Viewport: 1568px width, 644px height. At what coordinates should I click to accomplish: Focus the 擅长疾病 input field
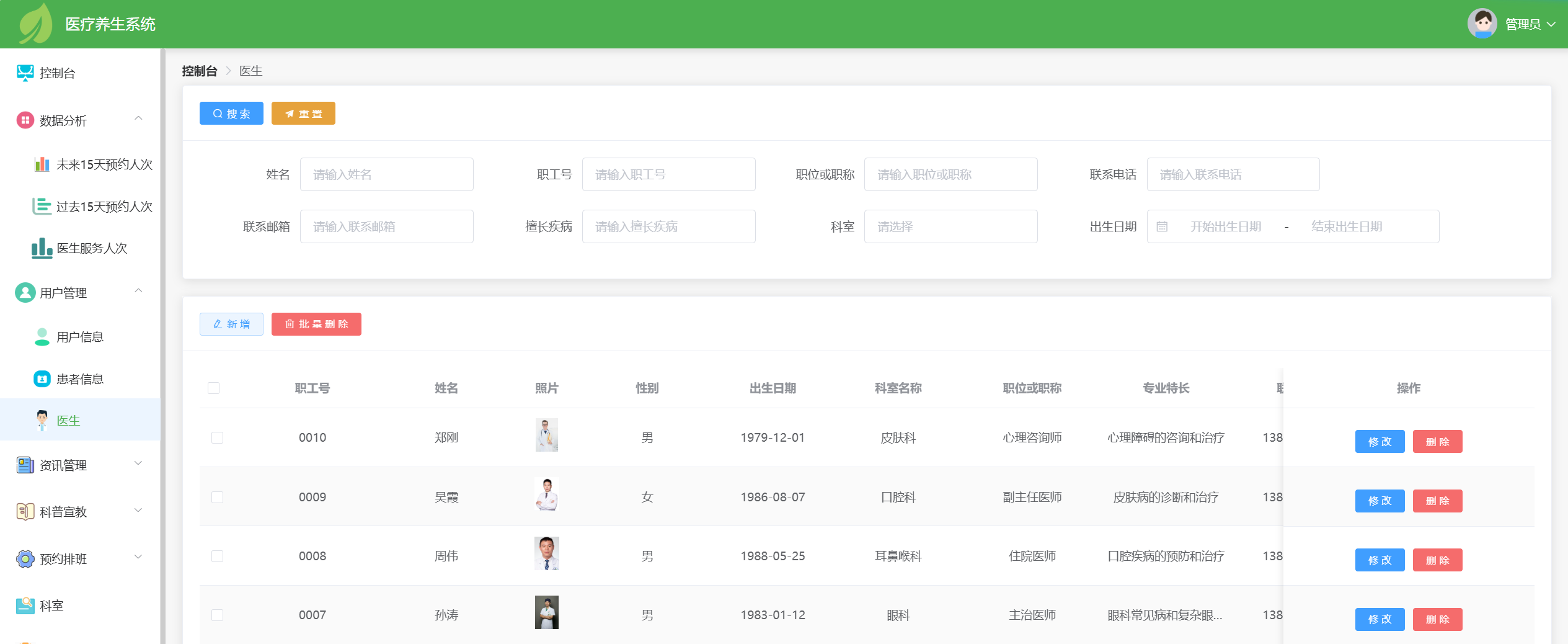click(x=668, y=226)
